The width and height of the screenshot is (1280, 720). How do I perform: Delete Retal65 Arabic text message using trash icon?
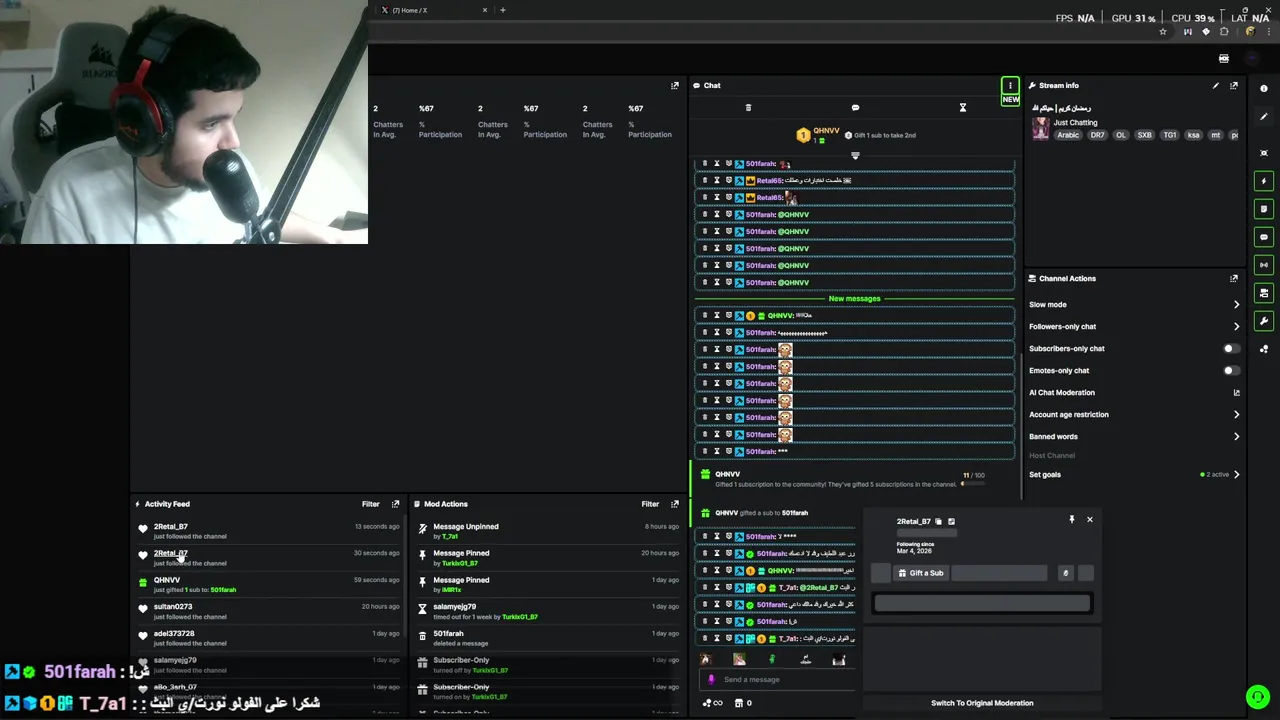tap(705, 181)
